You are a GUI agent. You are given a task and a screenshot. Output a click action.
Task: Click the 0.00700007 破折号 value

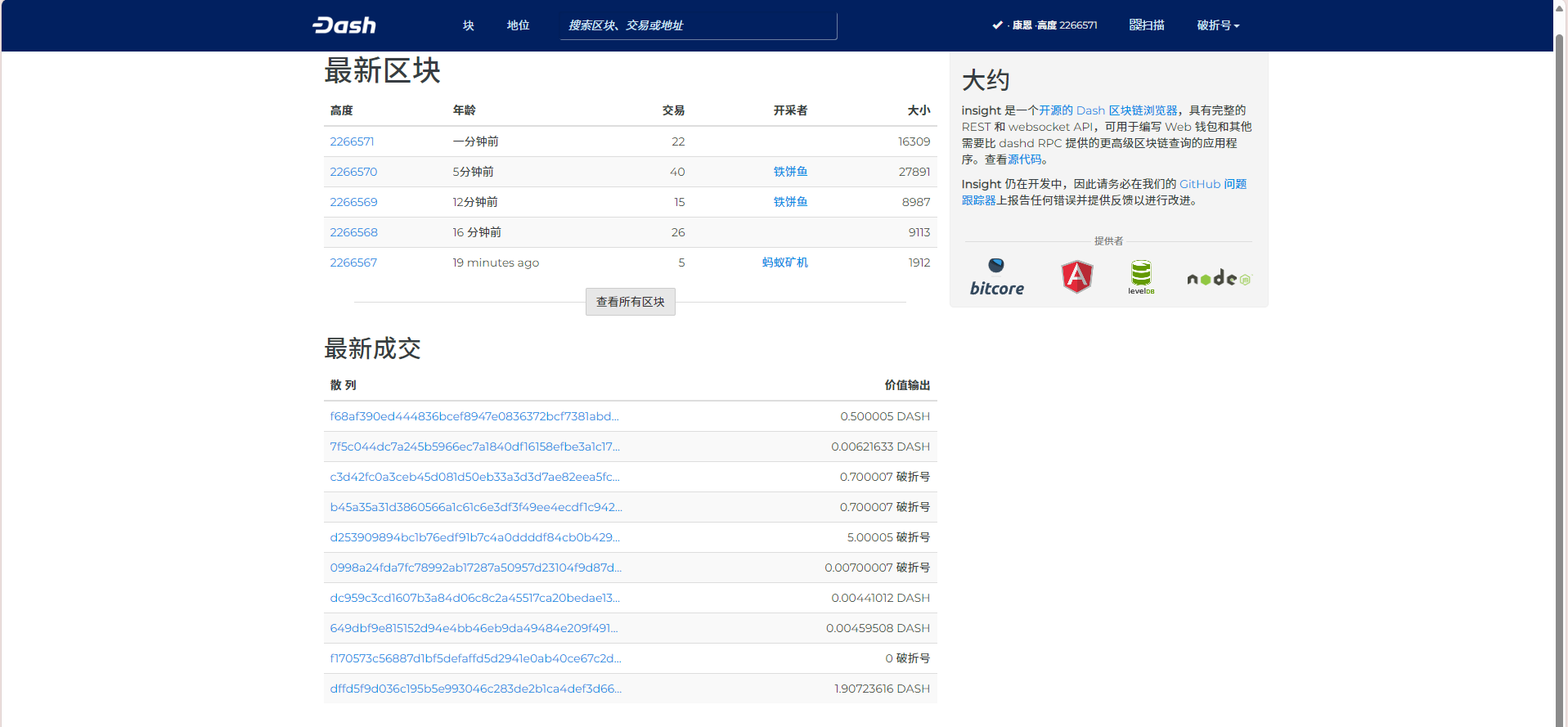(878, 568)
